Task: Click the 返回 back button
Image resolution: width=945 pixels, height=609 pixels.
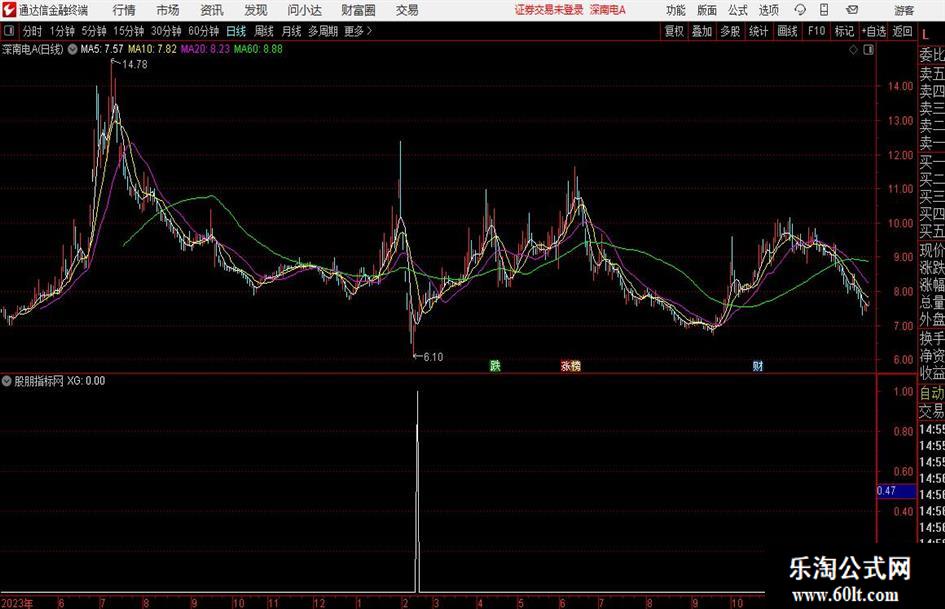Action: [x=903, y=31]
